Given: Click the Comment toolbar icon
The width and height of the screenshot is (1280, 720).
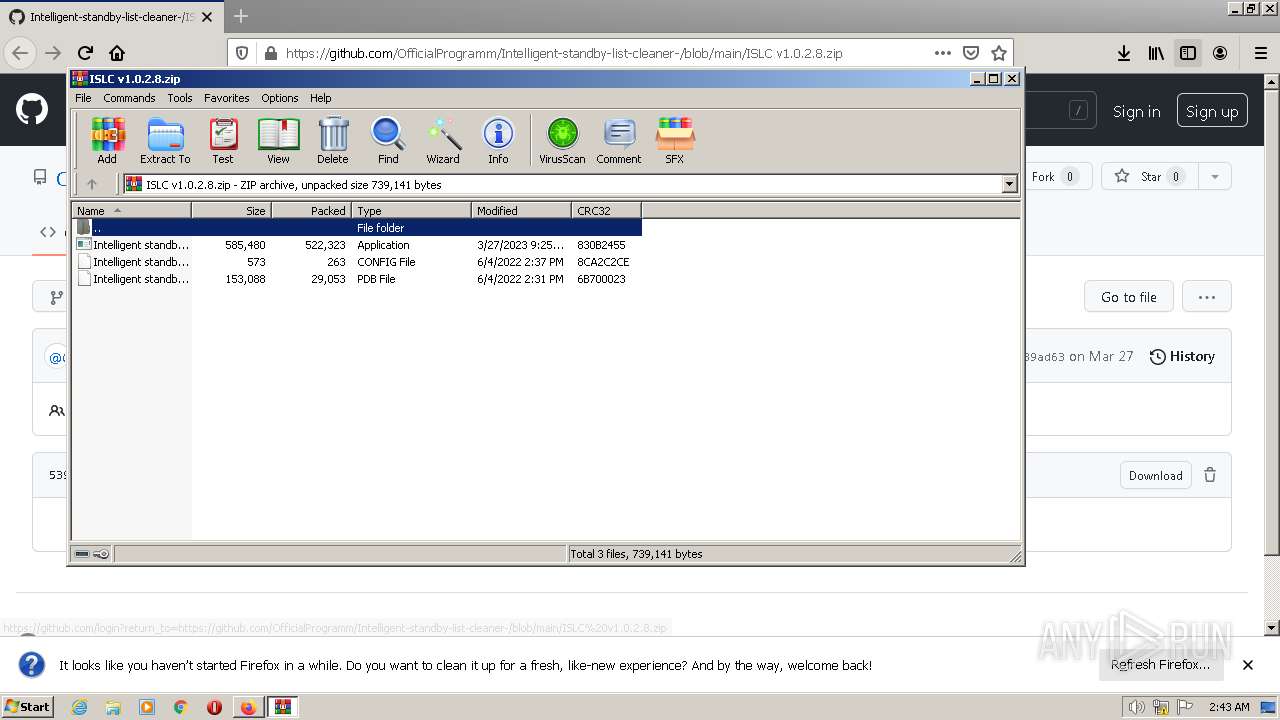Looking at the screenshot, I should tap(619, 140).
